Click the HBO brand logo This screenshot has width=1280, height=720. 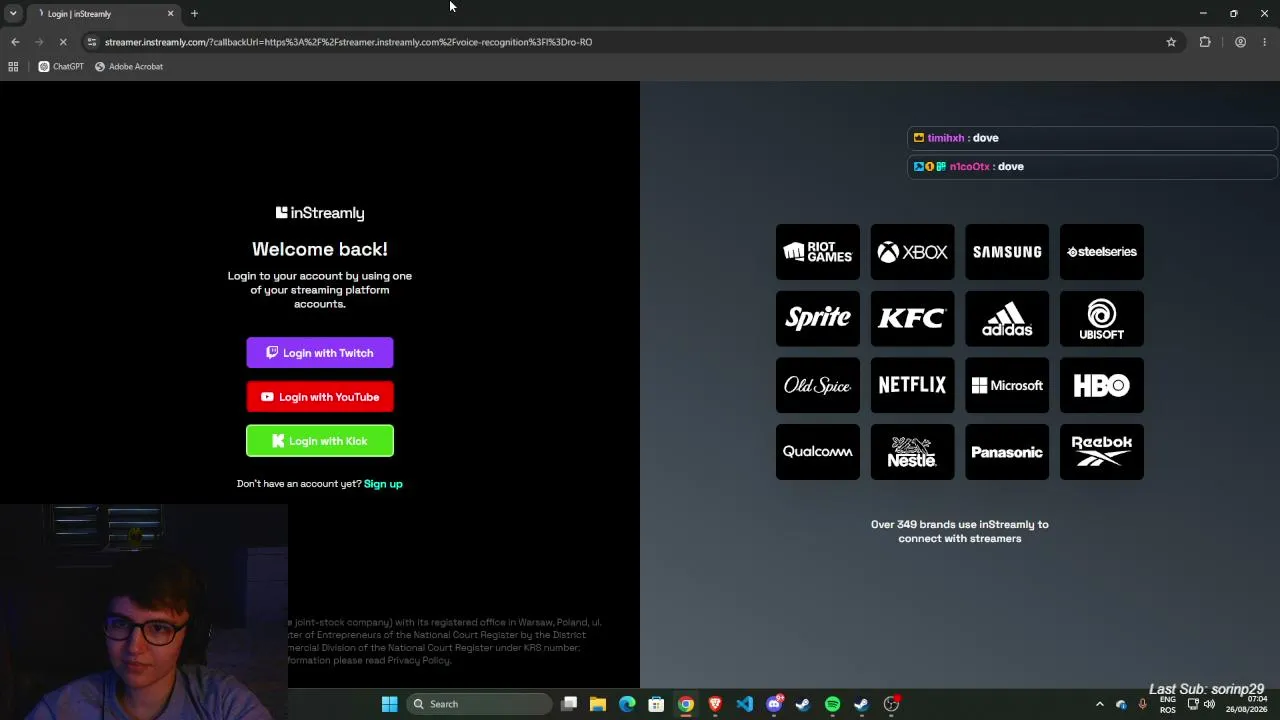pos(1102,385)
